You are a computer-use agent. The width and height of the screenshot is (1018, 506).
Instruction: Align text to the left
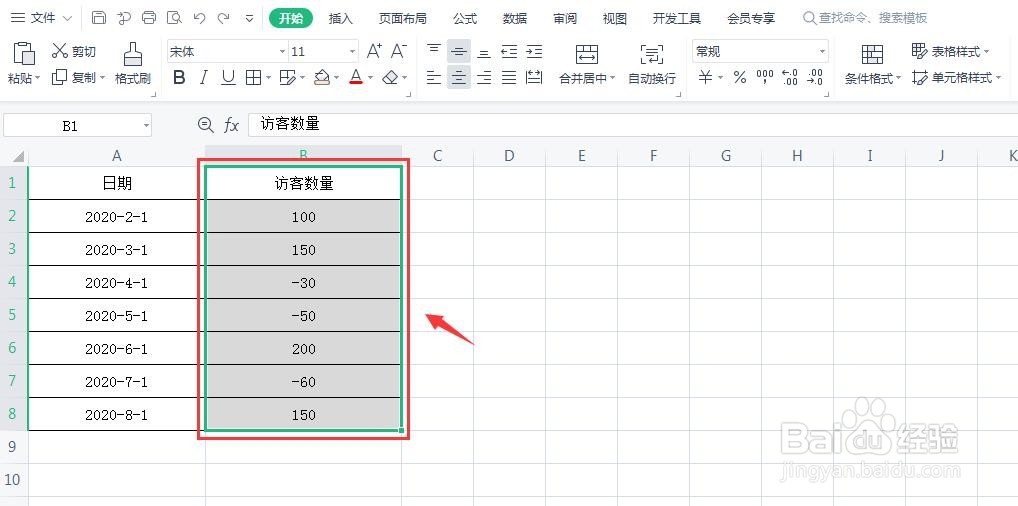[434, 78]
